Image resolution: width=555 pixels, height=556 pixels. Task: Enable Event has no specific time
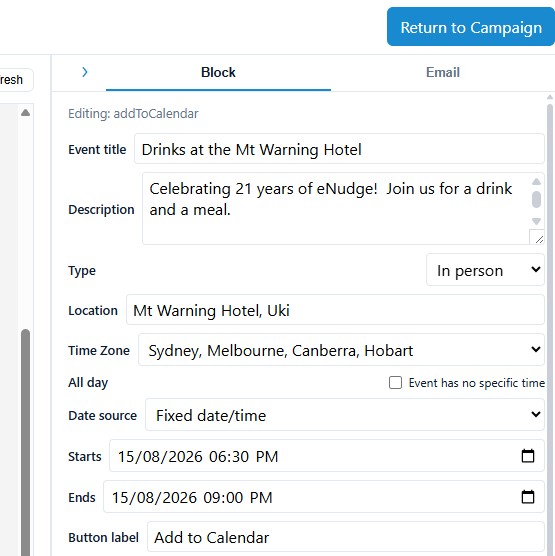(x=395, y=383)
